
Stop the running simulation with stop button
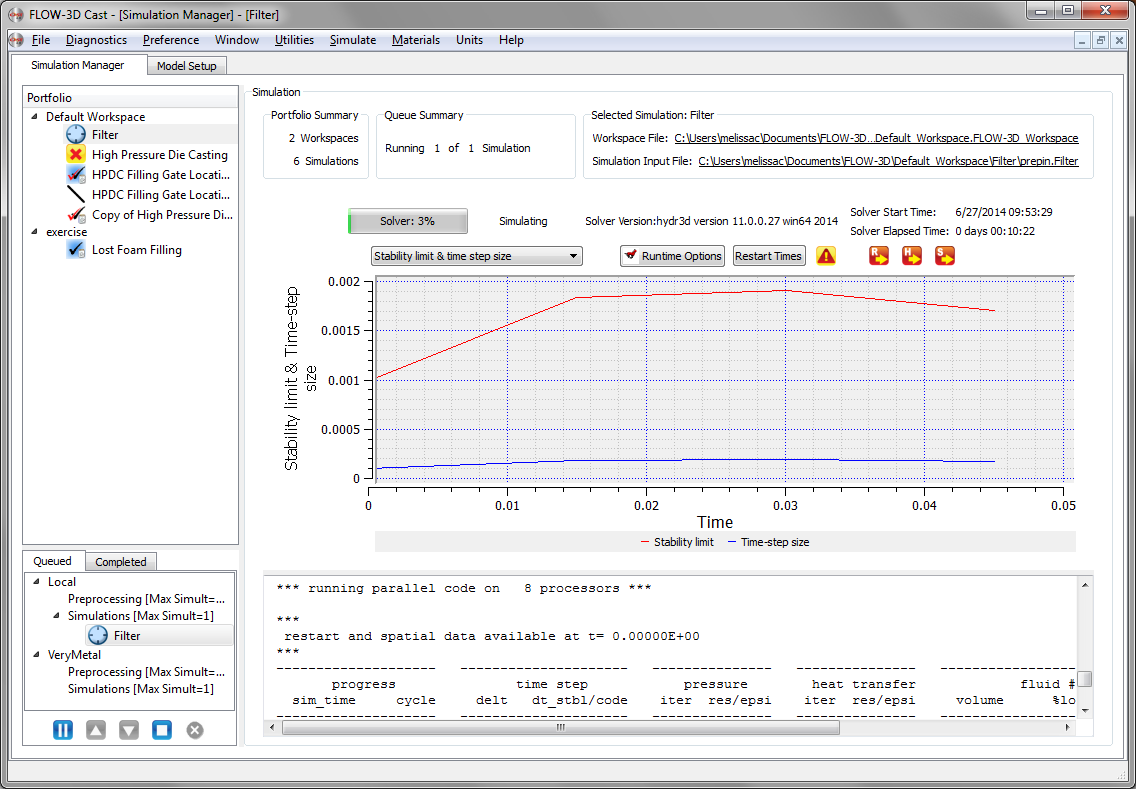tap(162, 730)
